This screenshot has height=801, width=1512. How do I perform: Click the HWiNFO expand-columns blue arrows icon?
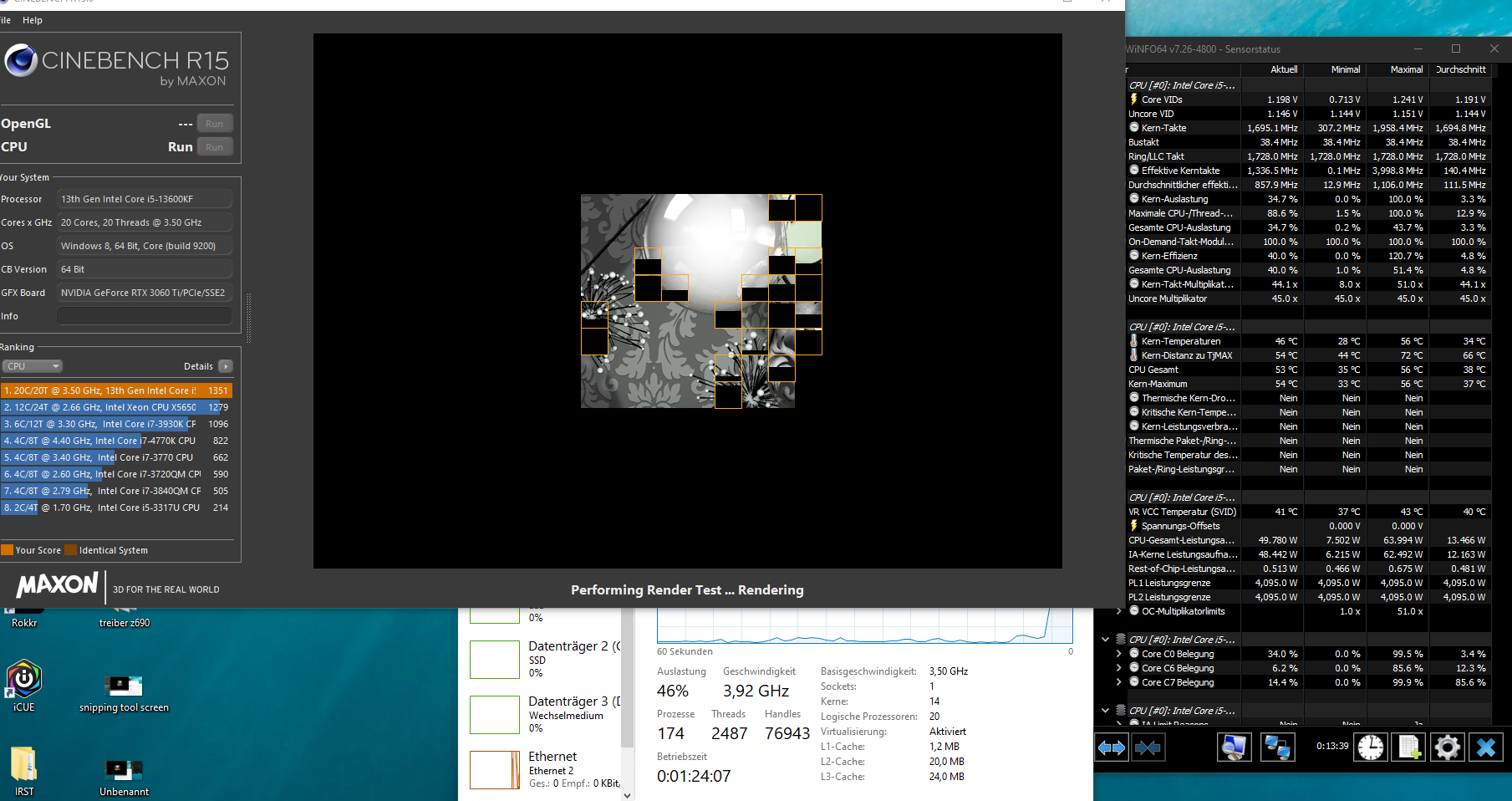(1112, 747)
